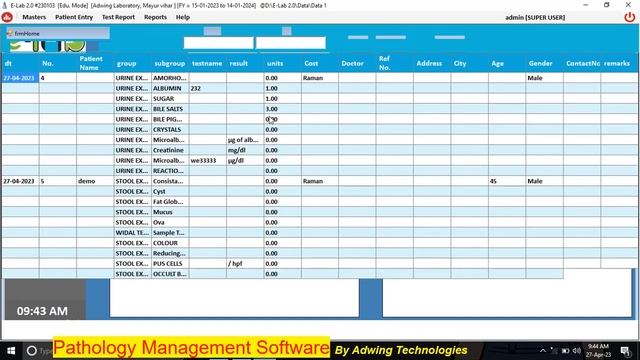Click the red power logout icon

pyautogui.click(x=629, y=17)
